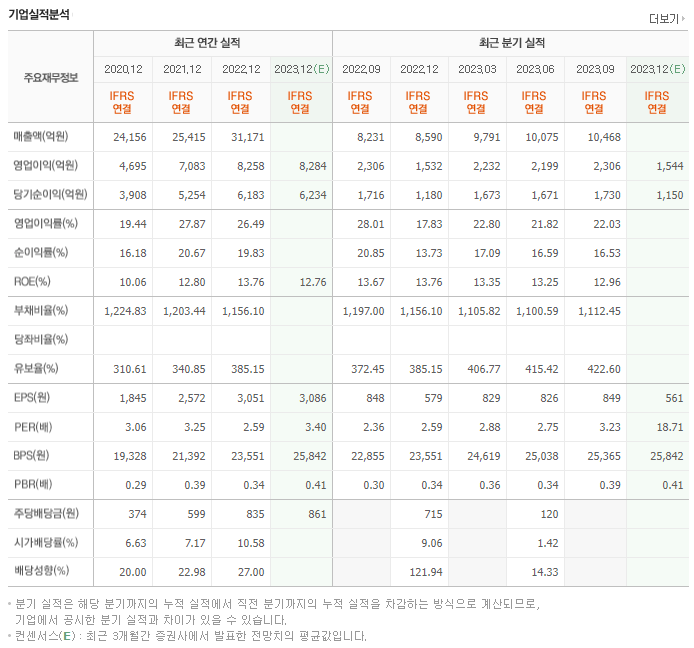Click dividend yield value 10.58
Viewport: 694px width, 648px height.
click(x=251, y=543)
